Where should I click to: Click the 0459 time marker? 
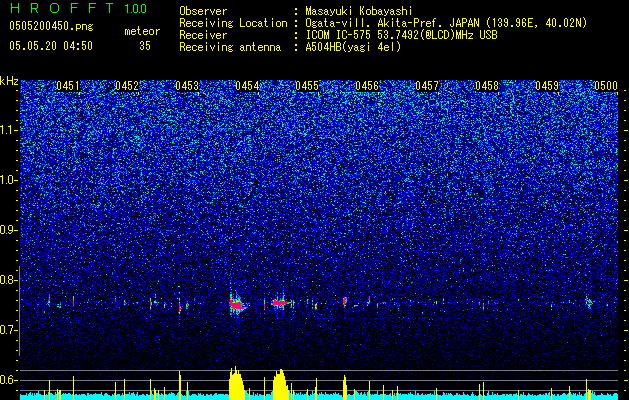(x=547, y=86)
